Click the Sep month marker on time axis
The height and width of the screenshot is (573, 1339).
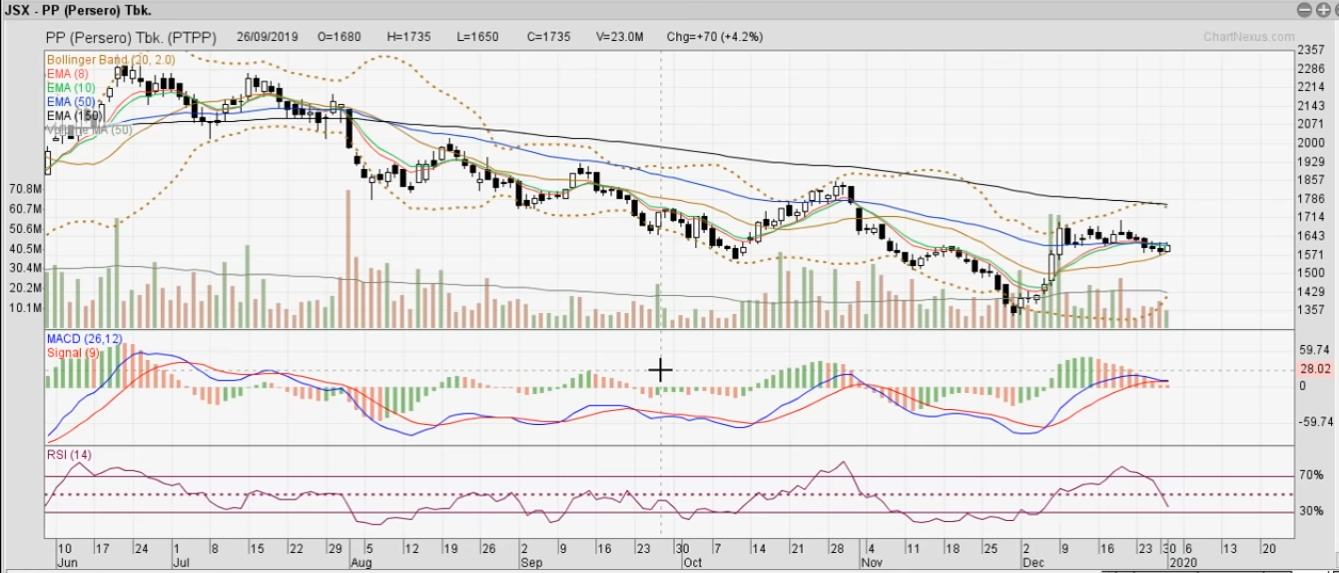[532, 563]
